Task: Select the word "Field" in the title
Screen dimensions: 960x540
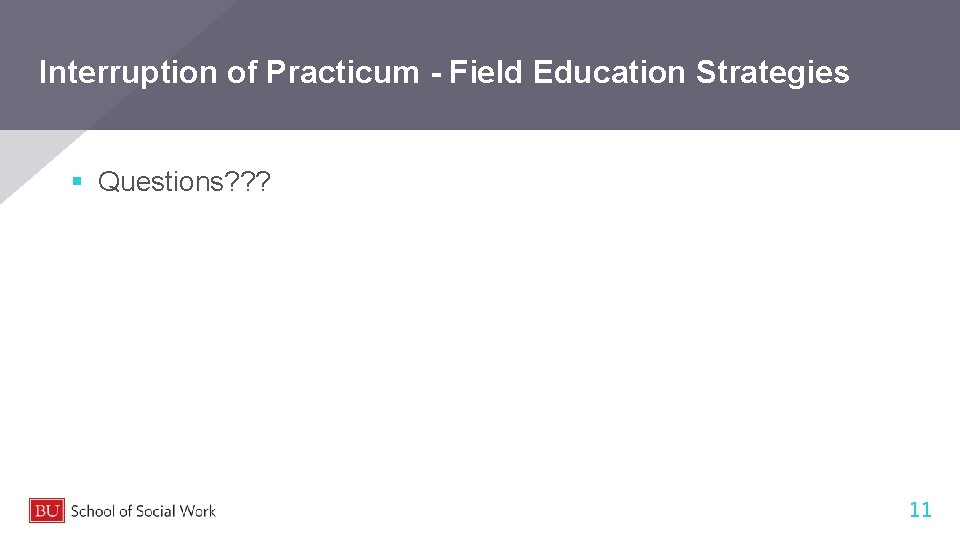Action: pos(487,72)
